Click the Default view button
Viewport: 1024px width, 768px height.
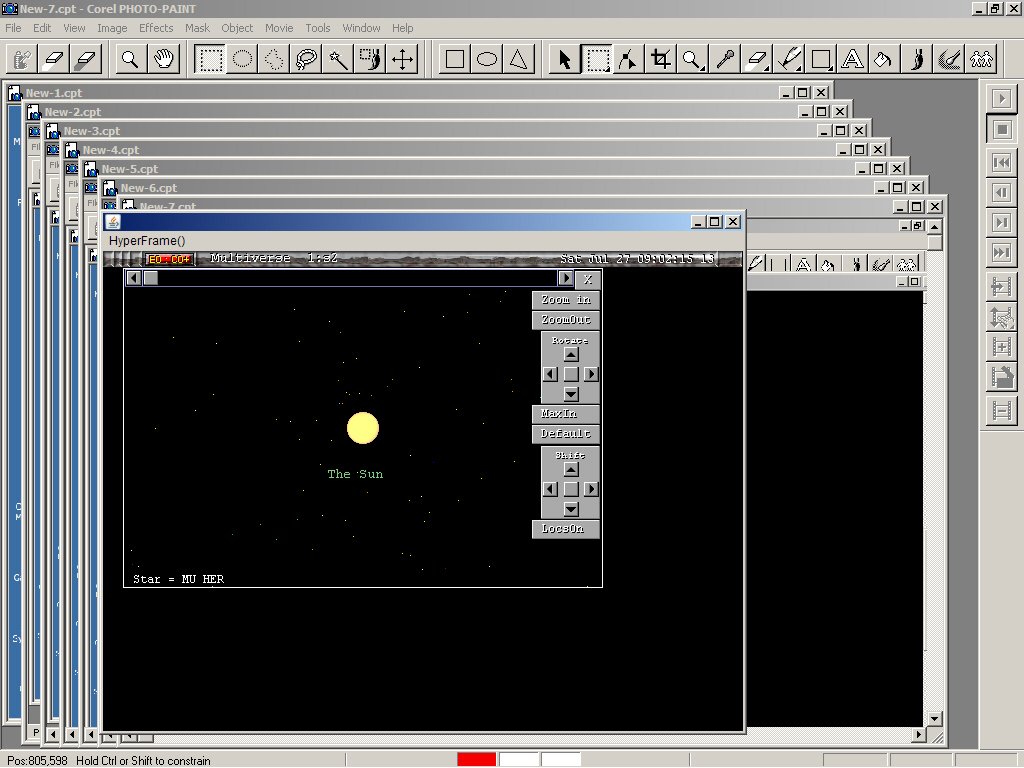pos(565,434)
